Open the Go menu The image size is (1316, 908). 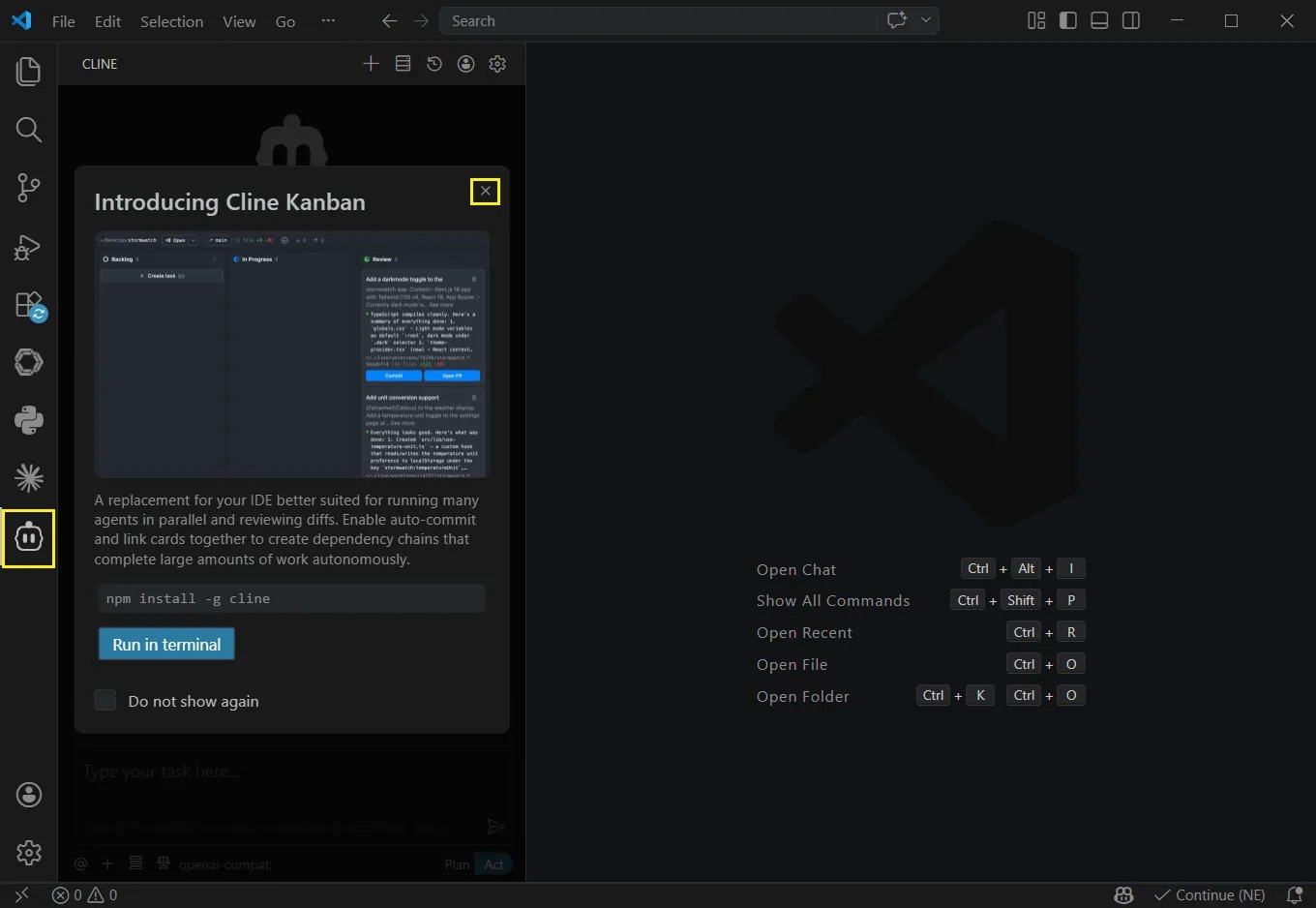coord(285,21)
